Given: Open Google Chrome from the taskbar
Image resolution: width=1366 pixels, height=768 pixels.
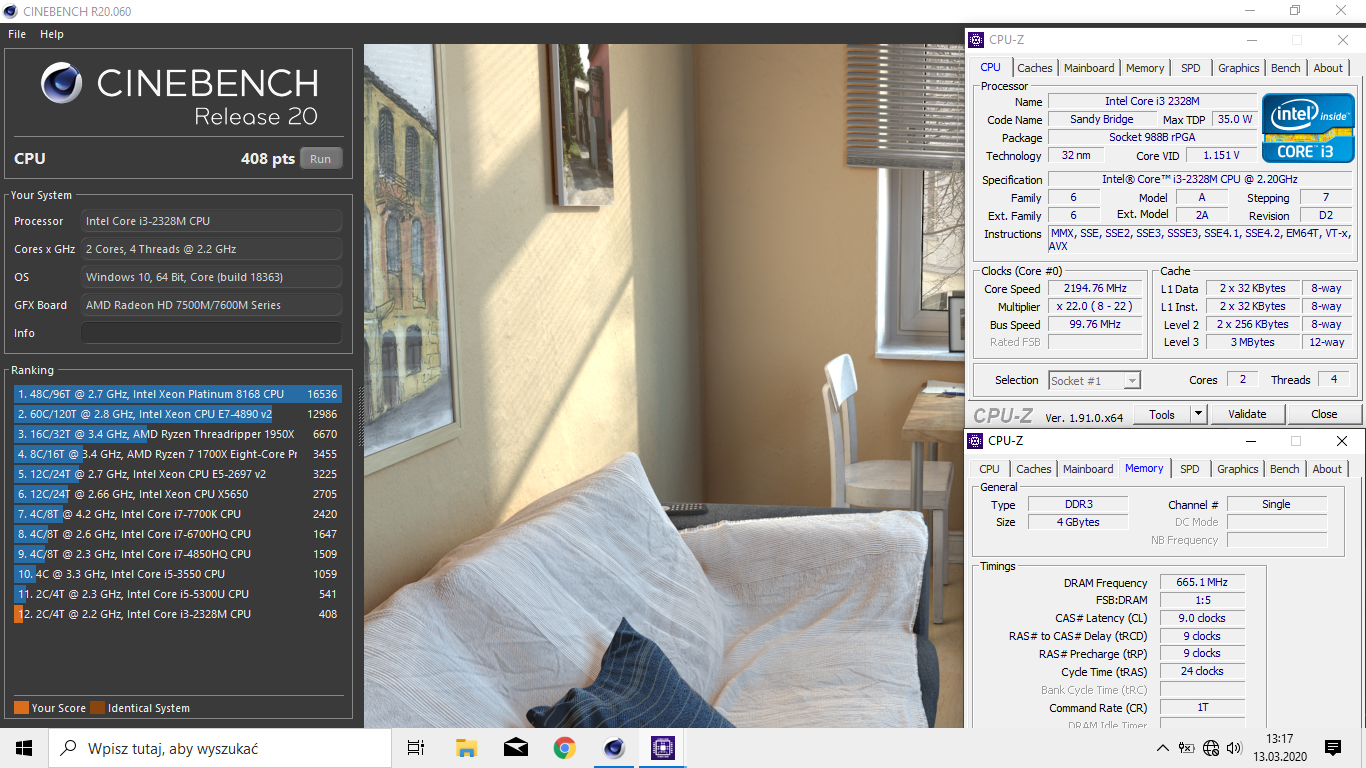Looking at the screenshot, I should tap(565, 748).
